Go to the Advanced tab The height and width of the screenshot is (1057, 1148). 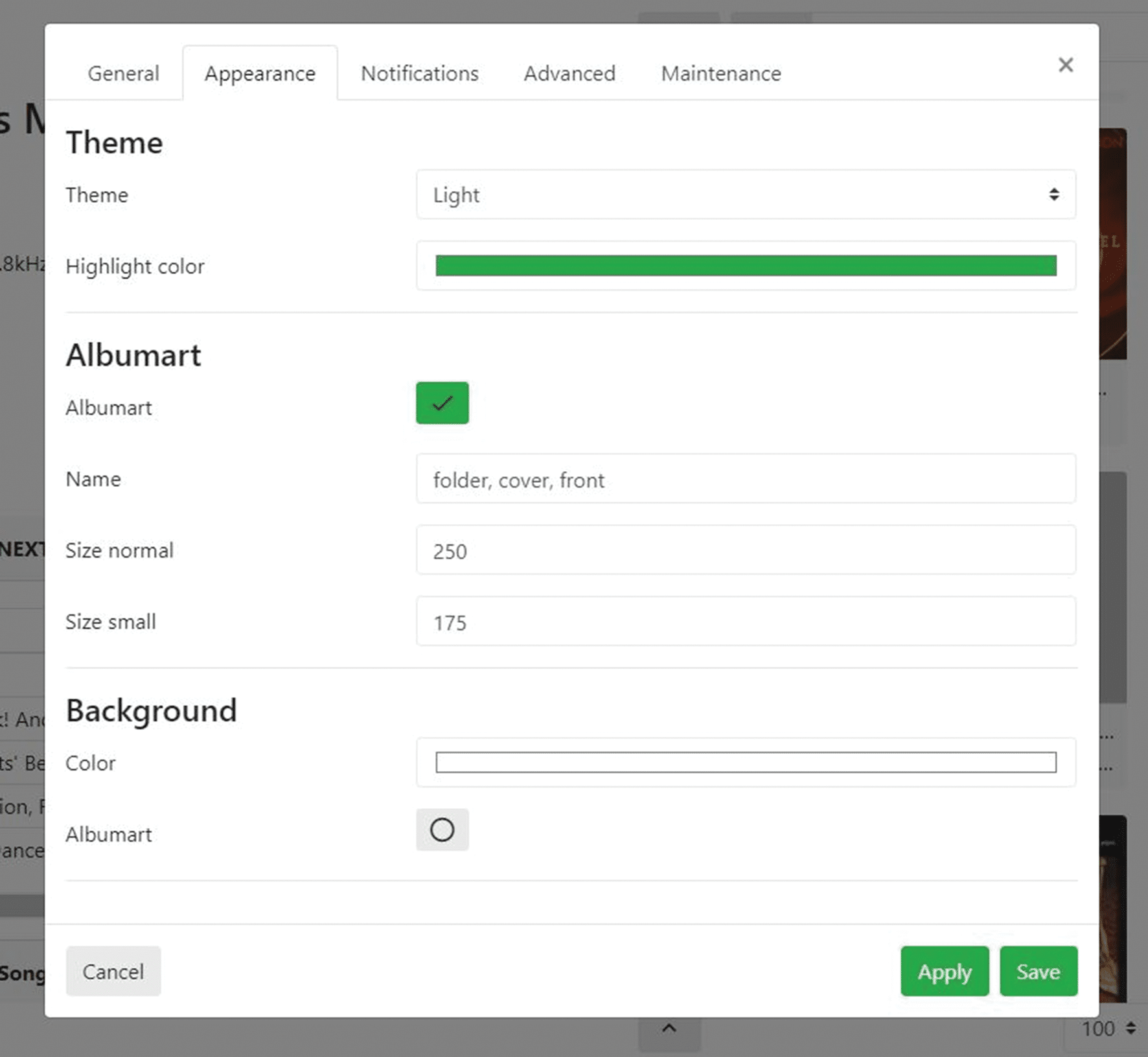point(569,73)
